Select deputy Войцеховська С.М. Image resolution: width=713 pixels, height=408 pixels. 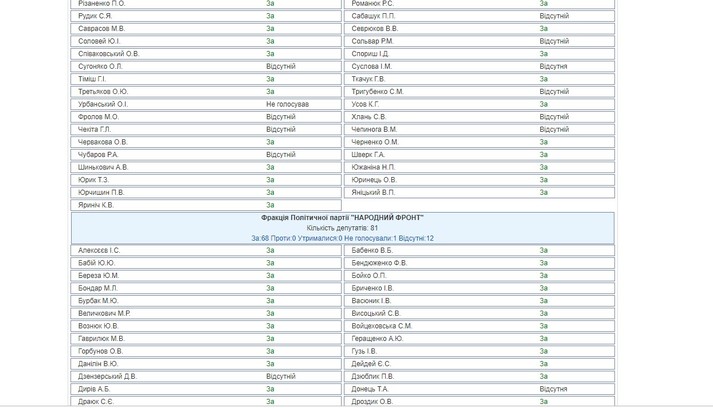point(382,326)
